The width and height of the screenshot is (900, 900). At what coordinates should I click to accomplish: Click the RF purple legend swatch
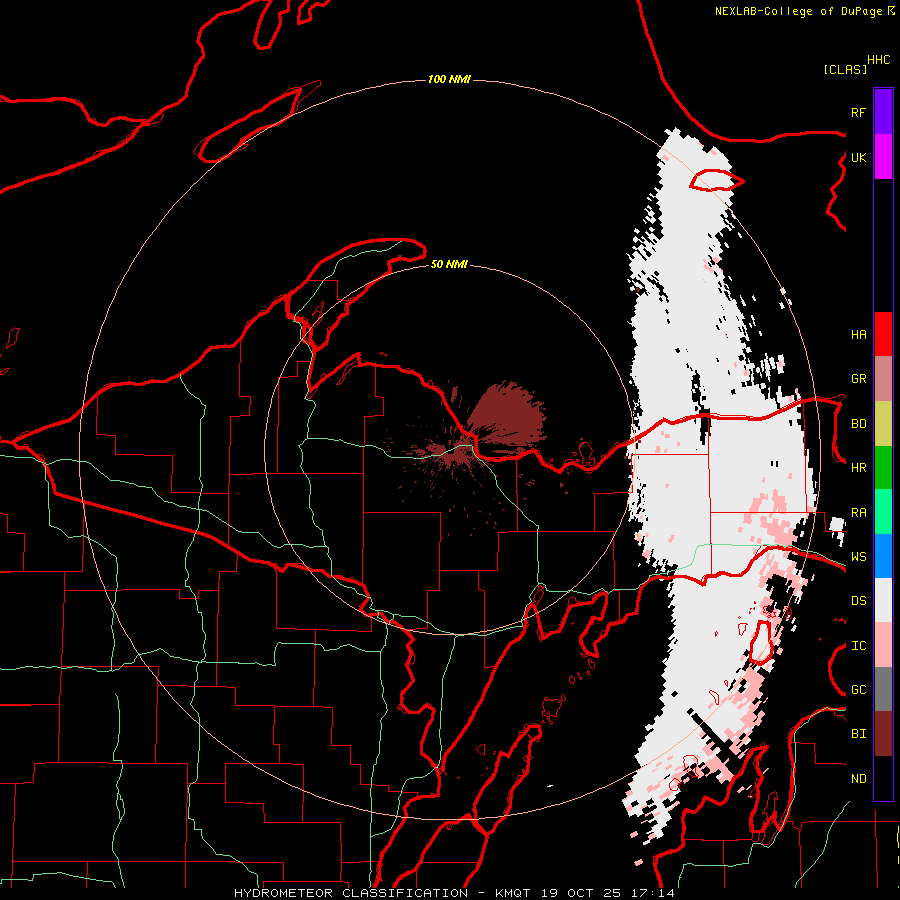pos(883,112)
